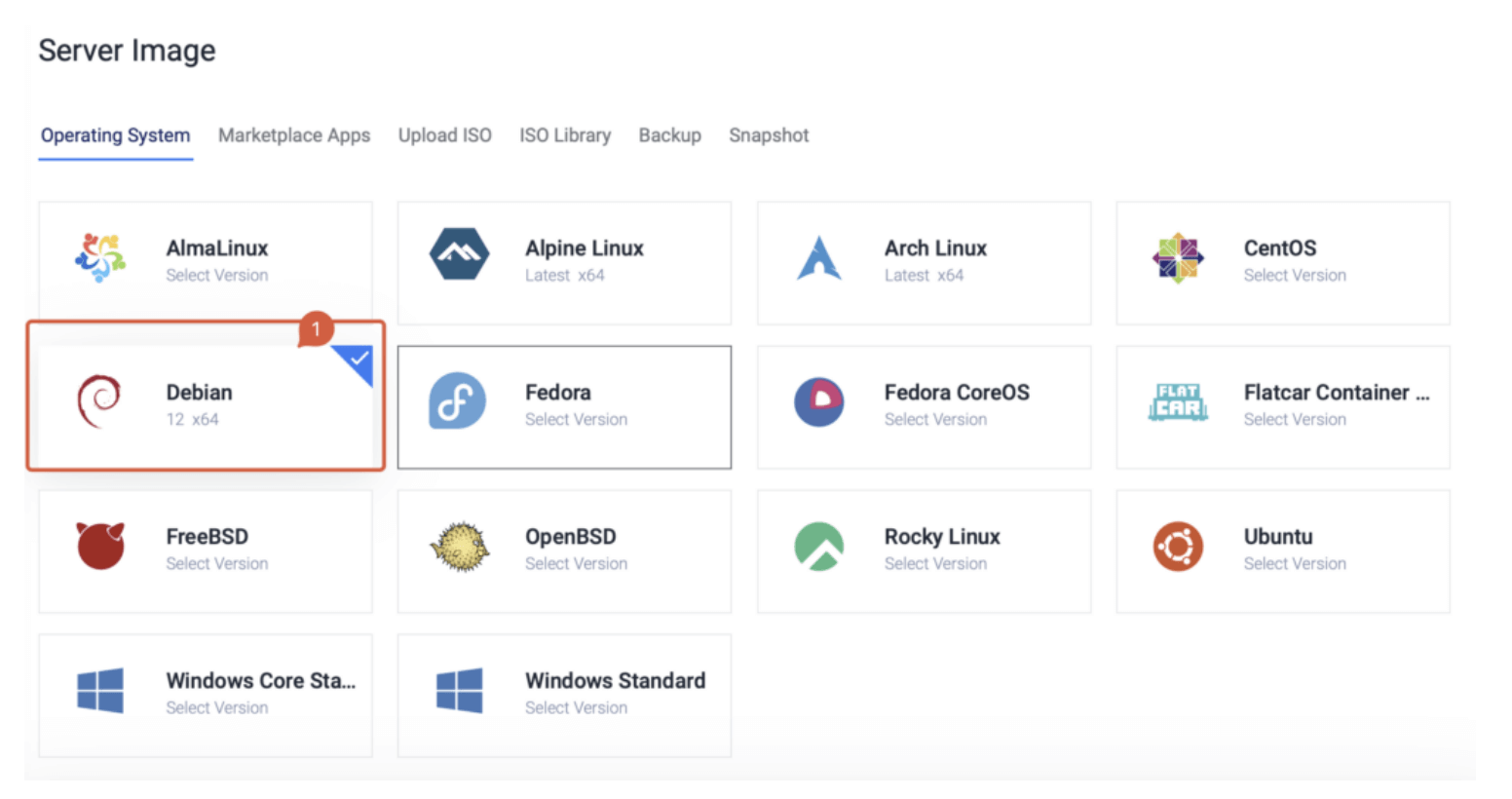Expand Select Version under OpenBSD
This screenshot has height=799, width=1512.
576,564
